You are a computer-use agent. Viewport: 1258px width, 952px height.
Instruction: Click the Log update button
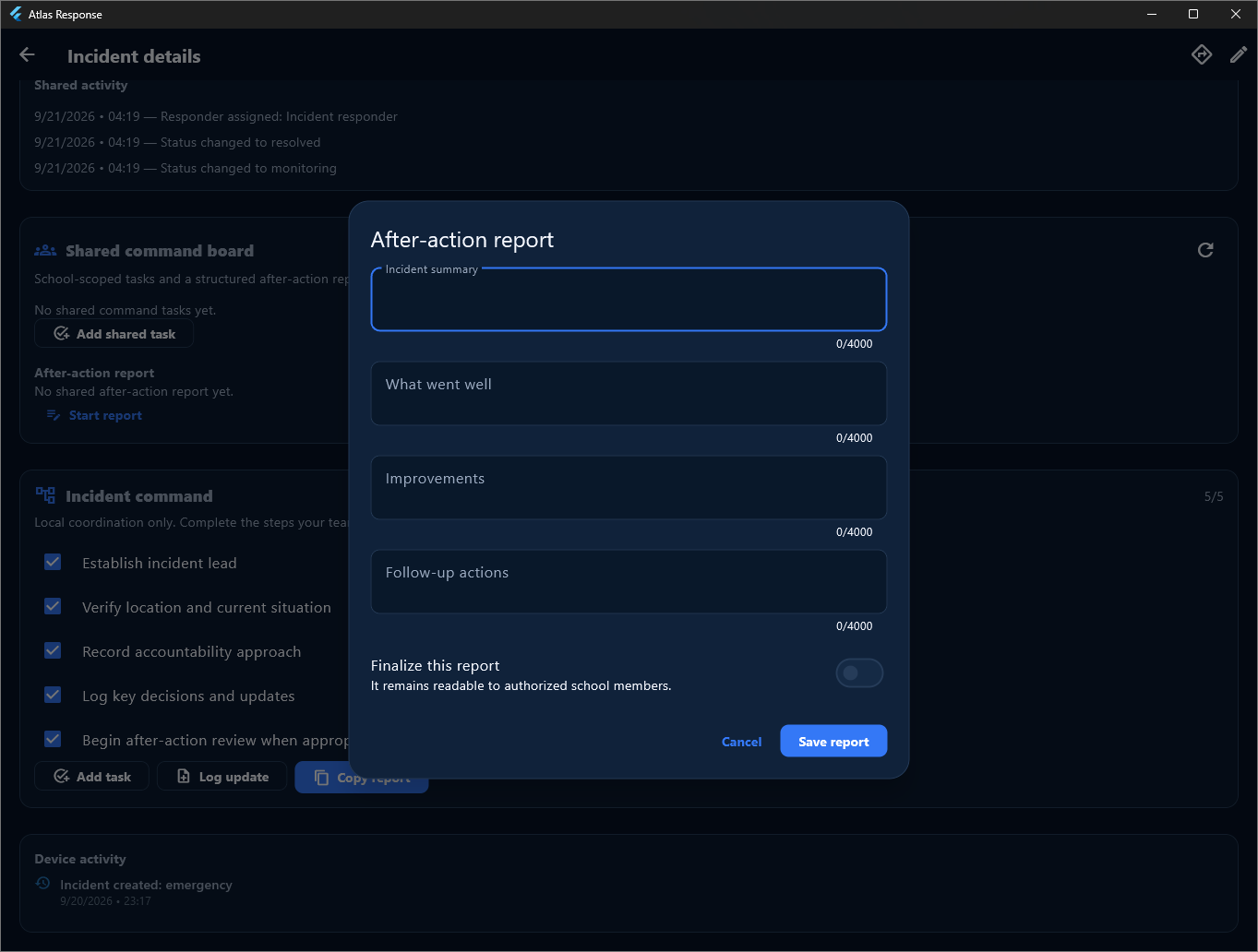pos(222,777)
